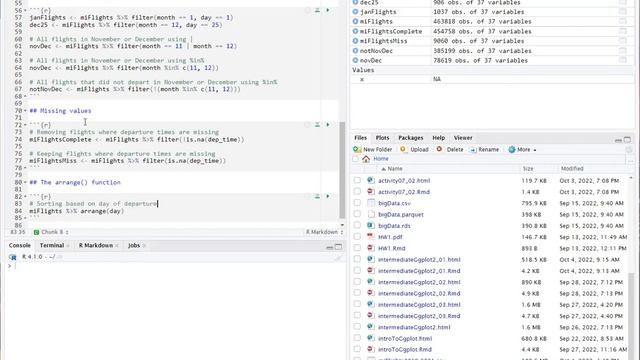Check the box for HW1.pdf
The height and width of the screenshot is (360, 640).
357,237
